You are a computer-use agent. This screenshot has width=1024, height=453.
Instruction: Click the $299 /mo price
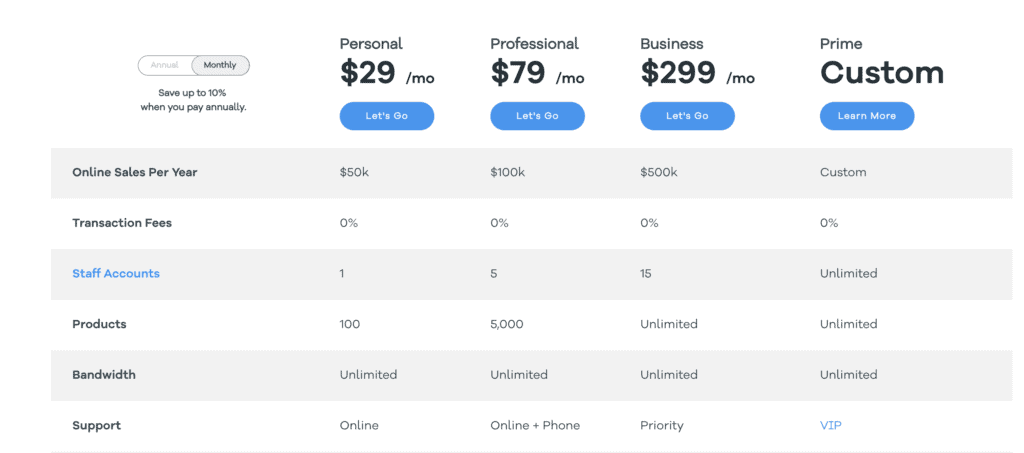697,73
